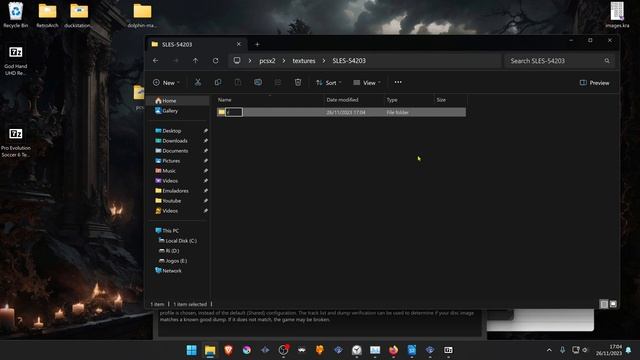Go up one folder level

pyautogui.click(x=196, y=60)
